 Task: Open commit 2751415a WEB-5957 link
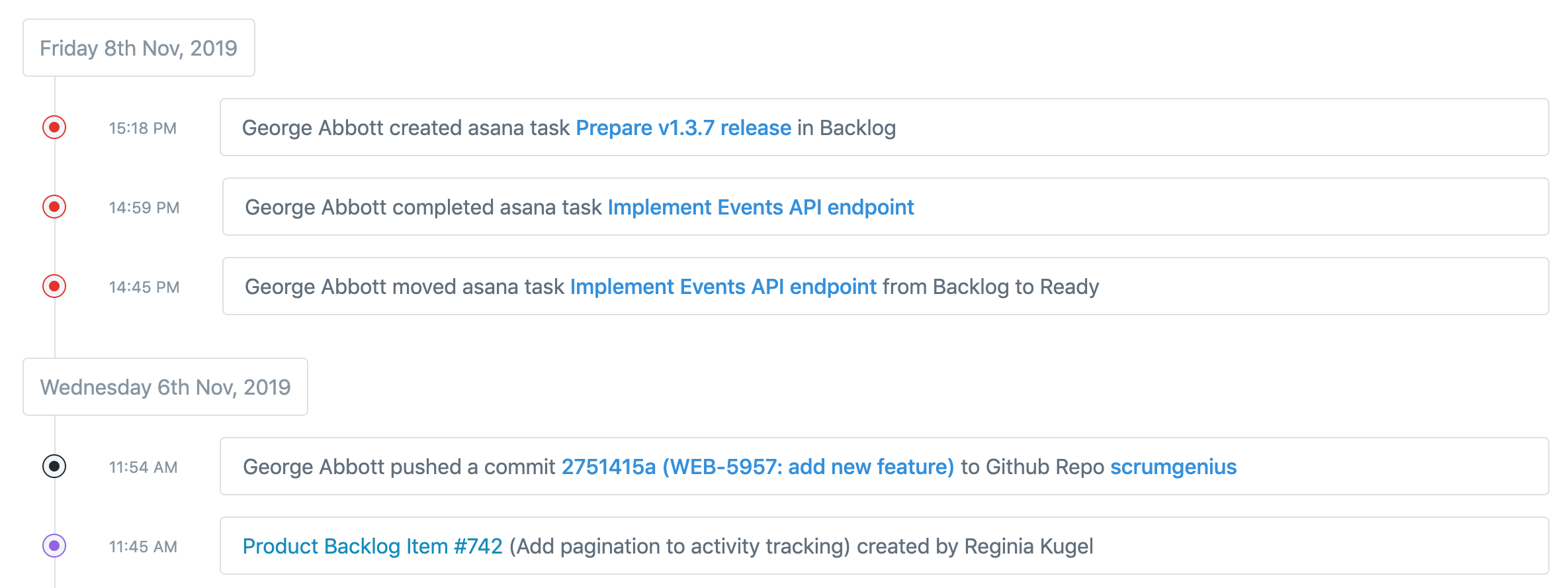click(x=757, y=467)
